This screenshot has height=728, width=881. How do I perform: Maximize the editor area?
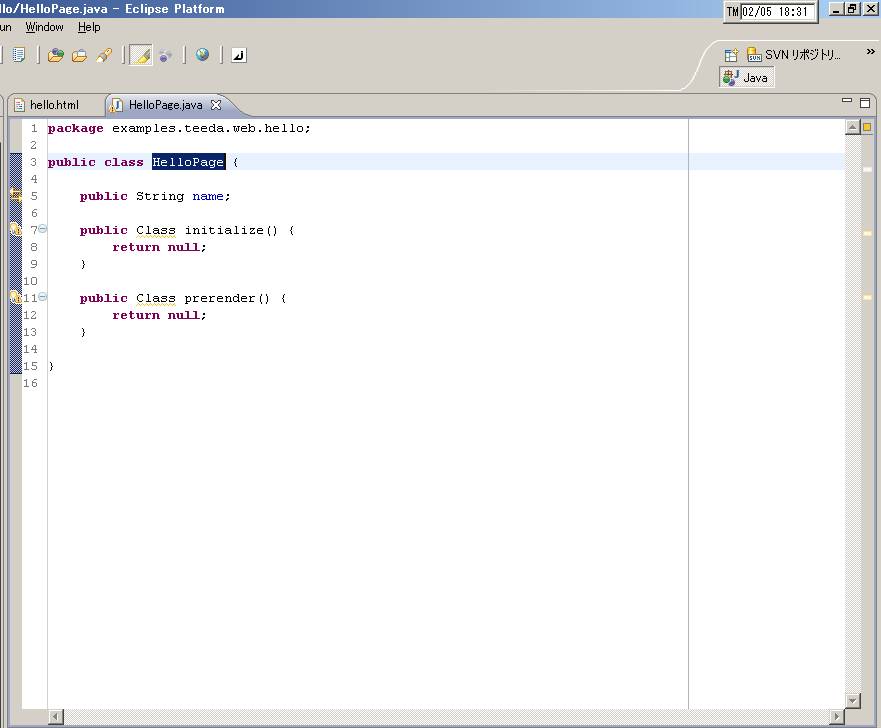point(865,103)
